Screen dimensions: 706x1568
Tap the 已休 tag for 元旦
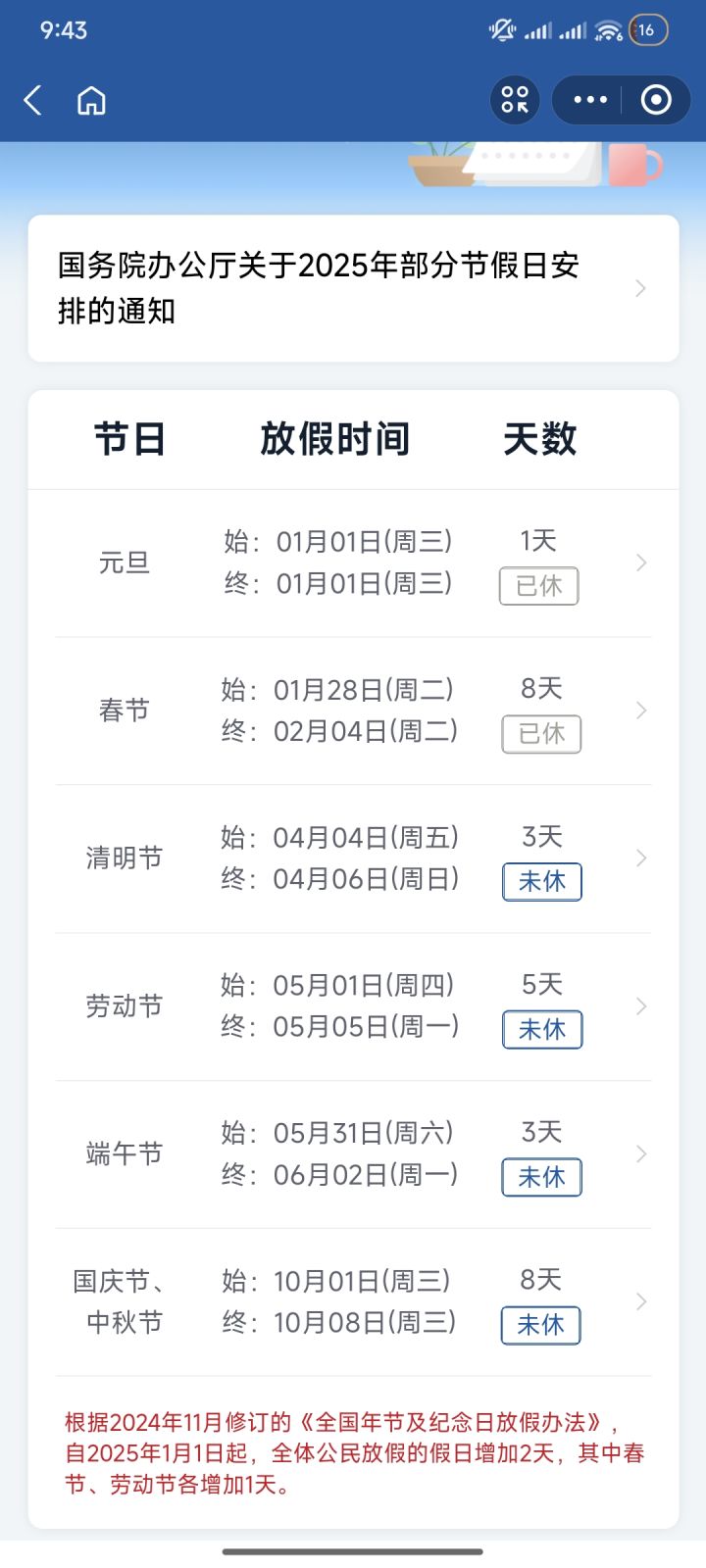(x=539, y=586)
